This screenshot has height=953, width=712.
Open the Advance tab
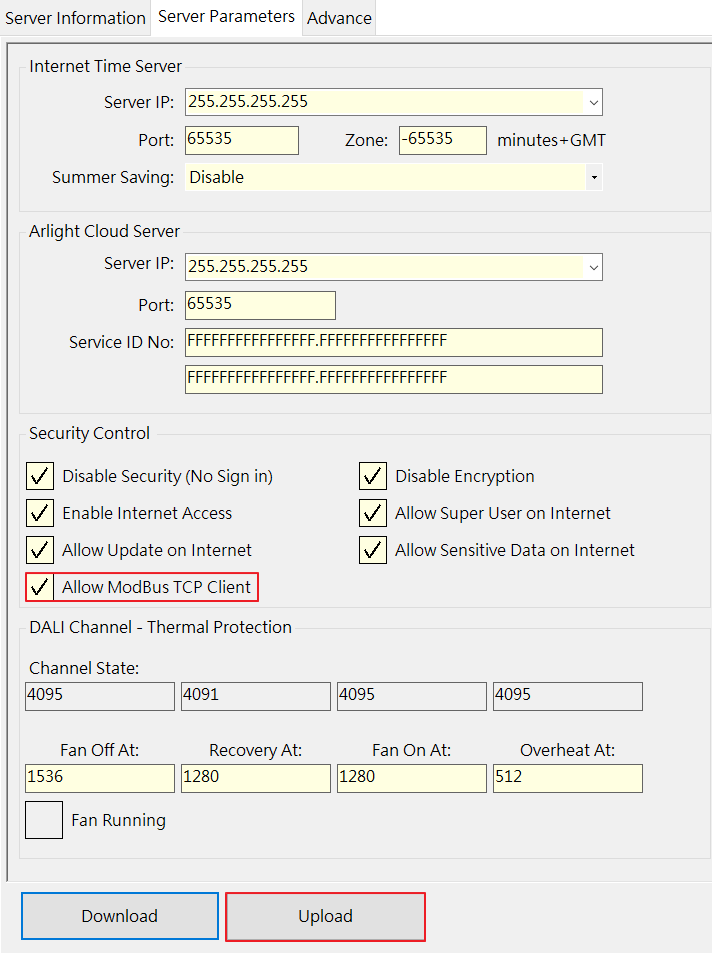coord(339,18)
